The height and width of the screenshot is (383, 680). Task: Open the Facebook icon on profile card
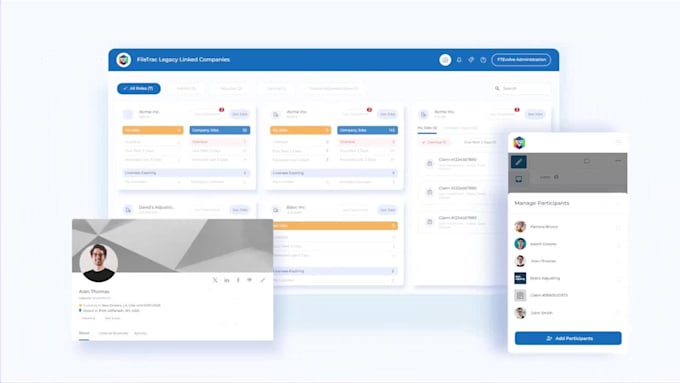pyautogui.click(x=238, y=280)
